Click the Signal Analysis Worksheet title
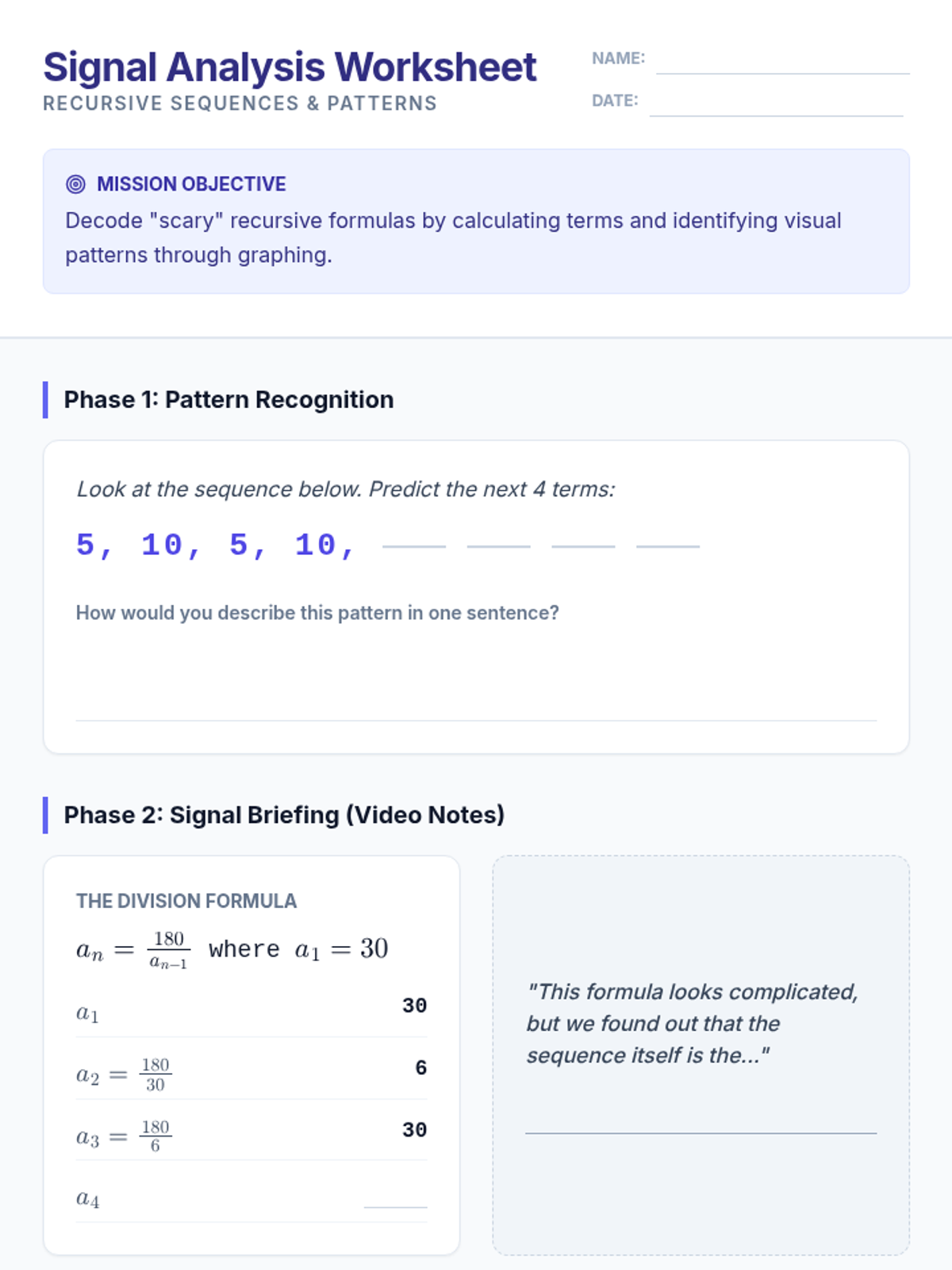This screenshot has width=952, height=1270. 290,67
